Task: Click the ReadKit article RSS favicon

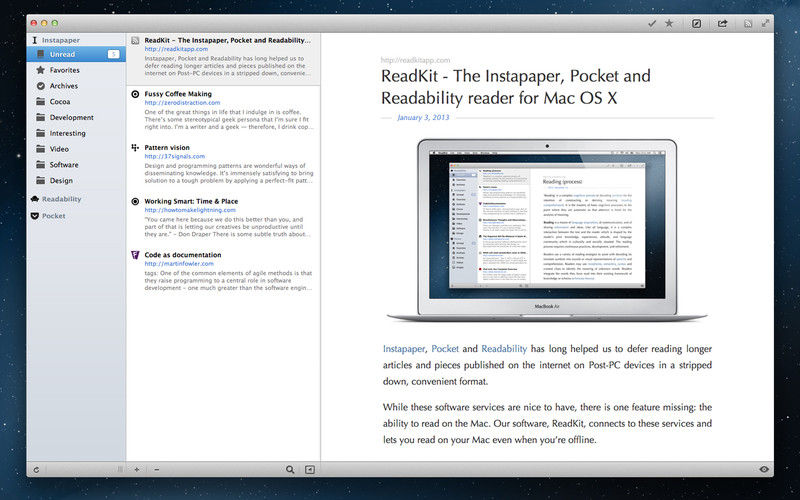Action: click(135, 40)
